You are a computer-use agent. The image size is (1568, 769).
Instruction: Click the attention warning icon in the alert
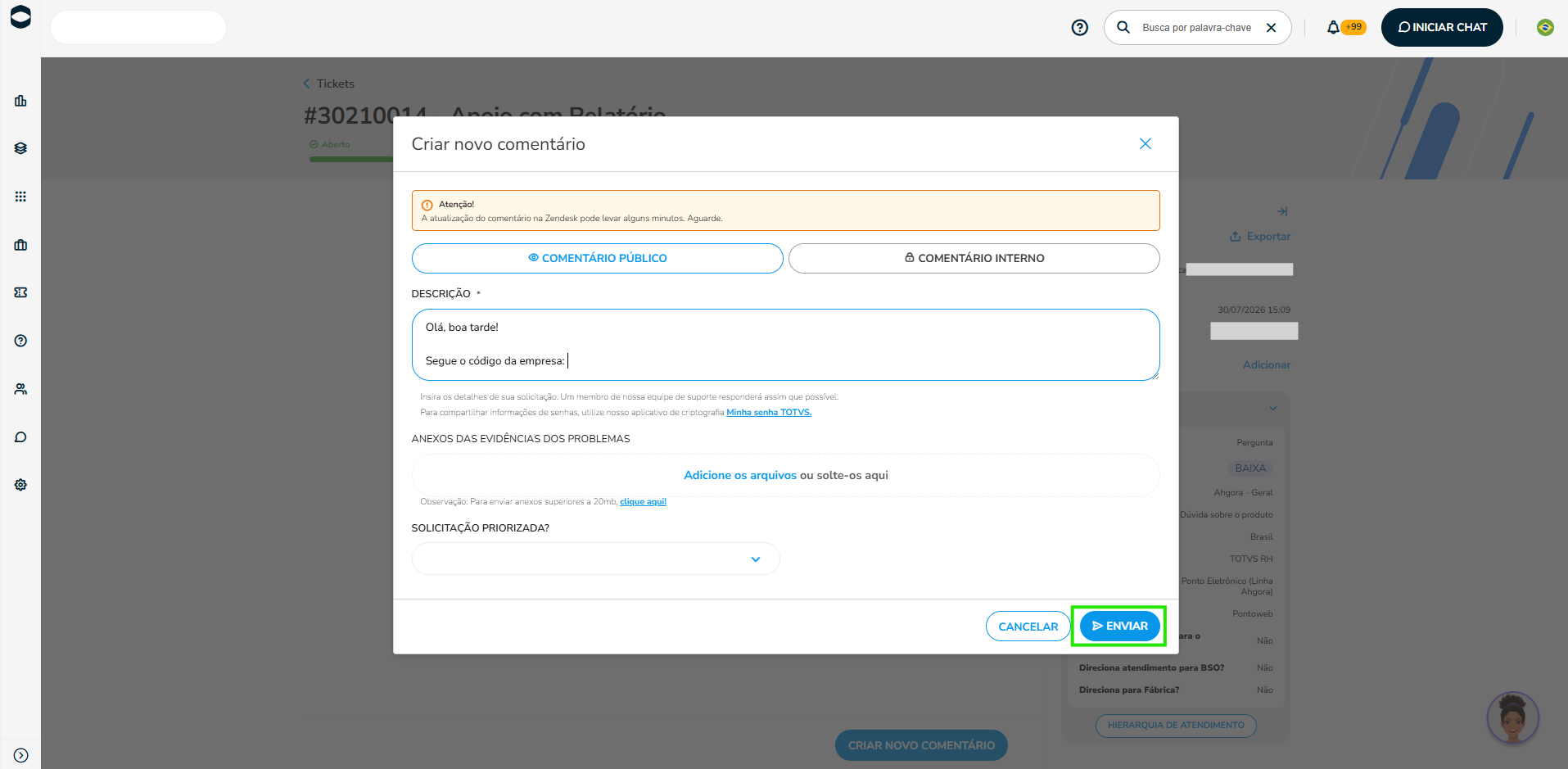pos(427,206)
